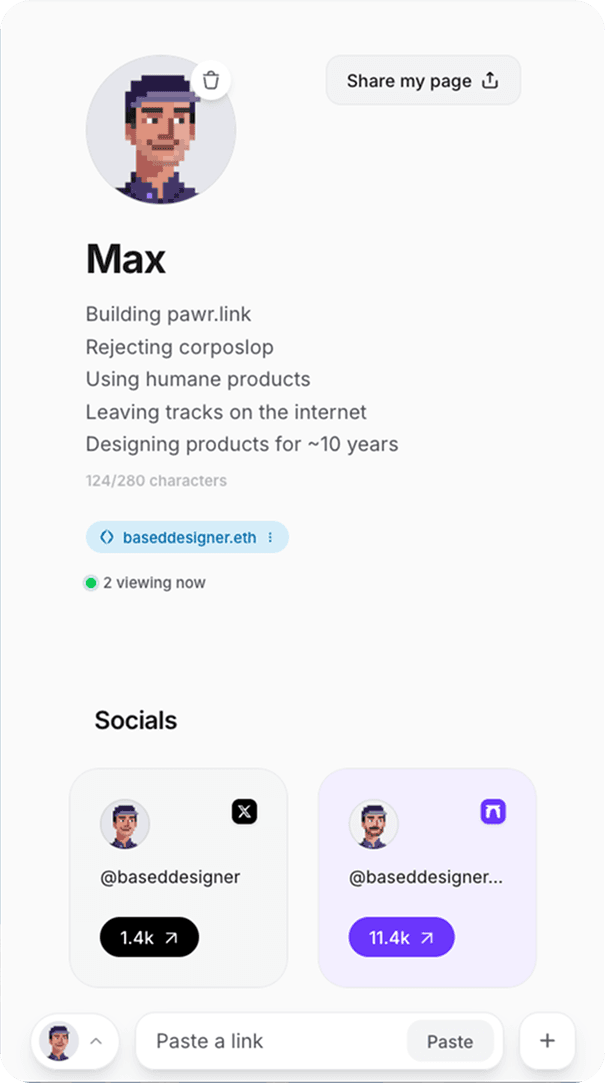Screen dimensions: 605x1083
Task: Click the upload icon inside Share my page
Action: [x=490, y=80]
